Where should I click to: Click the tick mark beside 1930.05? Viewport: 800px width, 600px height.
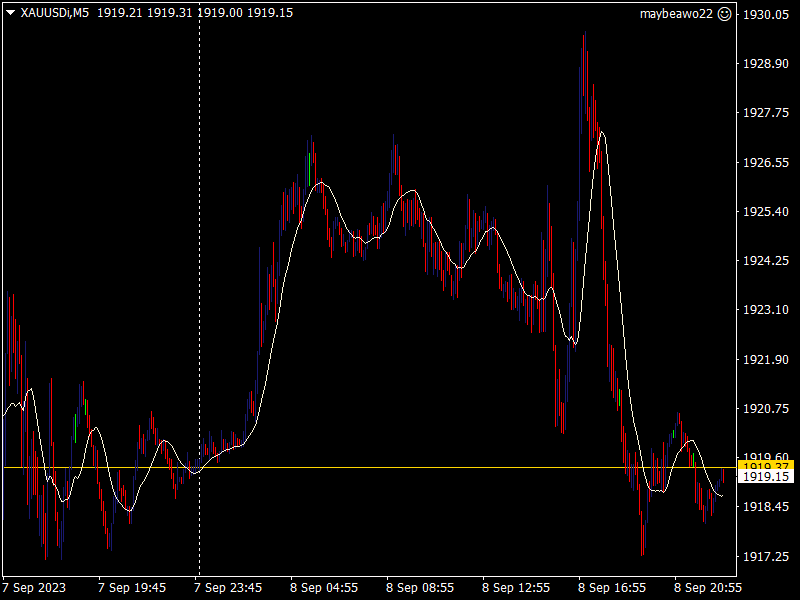pyautogui.click(x=738, y=14)
